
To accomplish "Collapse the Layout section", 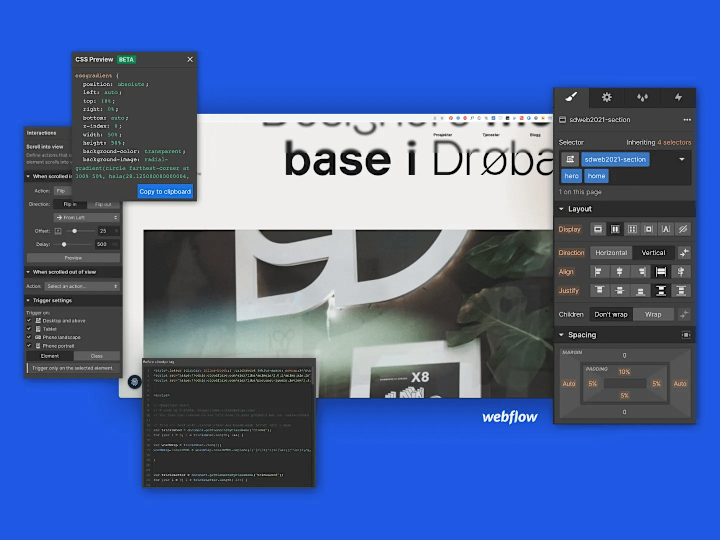I will coord(561,209).
